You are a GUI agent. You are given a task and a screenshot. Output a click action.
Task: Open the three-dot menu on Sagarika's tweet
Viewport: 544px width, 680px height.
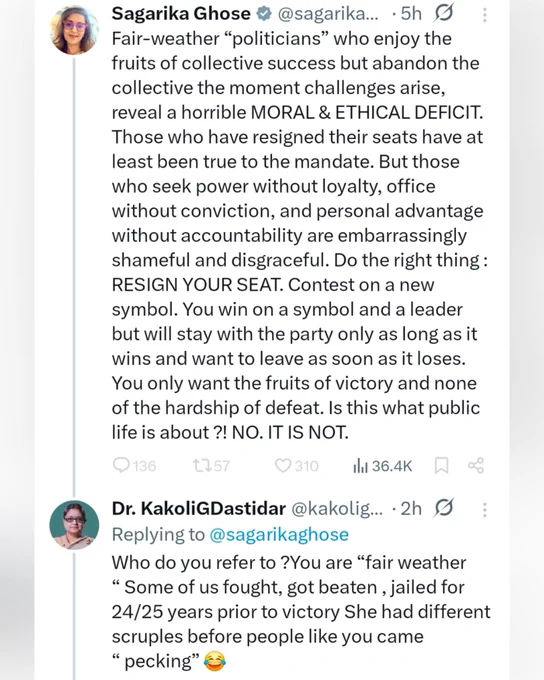485,14
